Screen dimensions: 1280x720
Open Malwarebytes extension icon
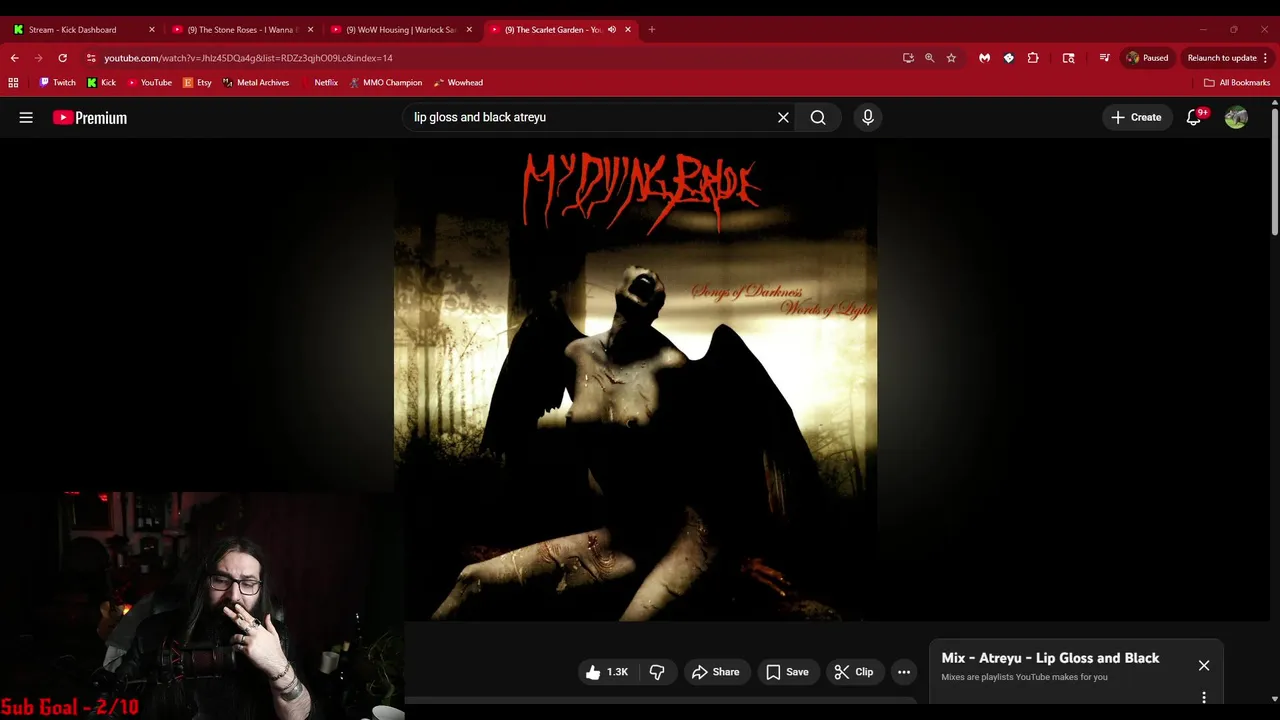(984, 58)
